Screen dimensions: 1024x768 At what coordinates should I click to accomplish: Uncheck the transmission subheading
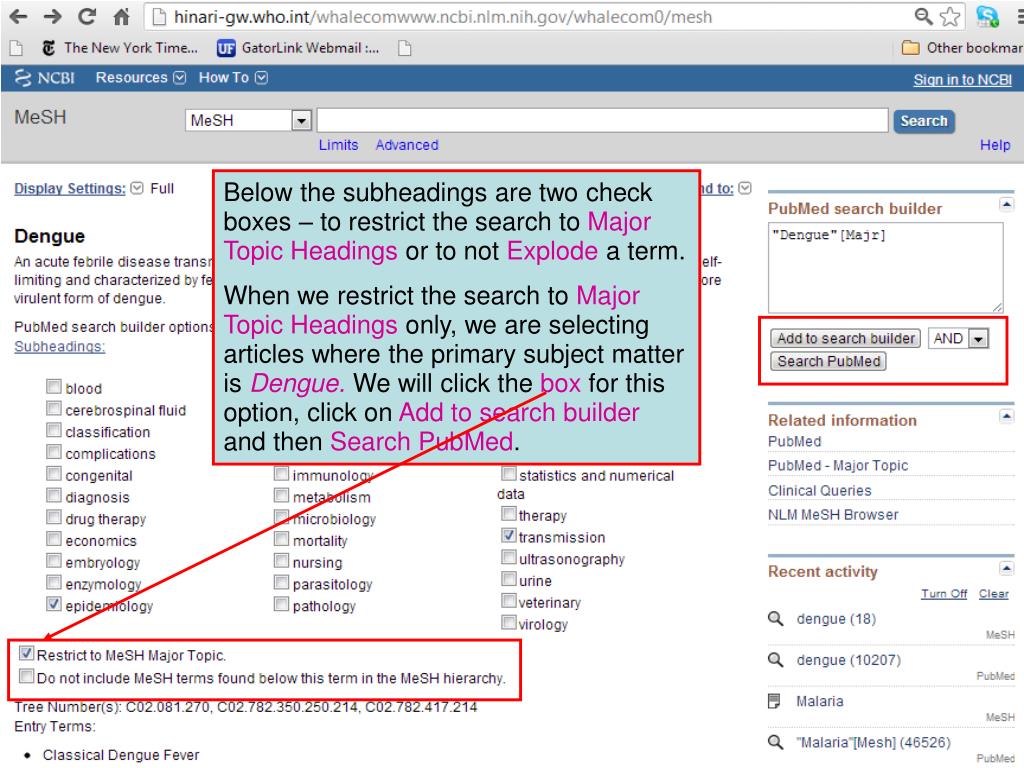click(x=509, y=536)
